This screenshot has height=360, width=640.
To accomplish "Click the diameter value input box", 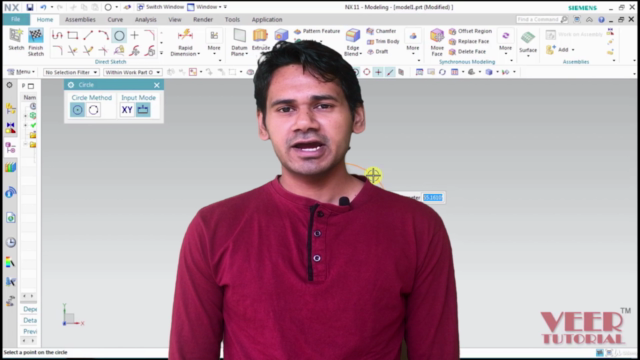I will coord(433,198).
